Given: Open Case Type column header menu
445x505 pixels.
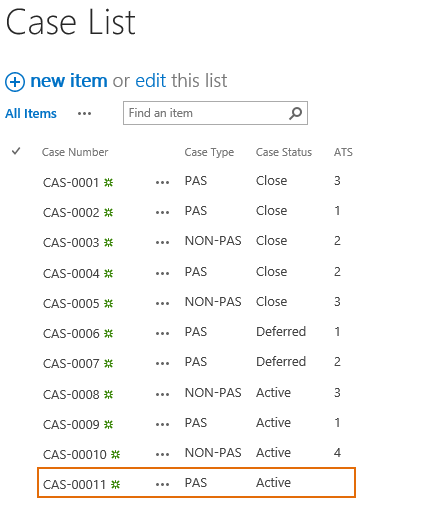Looking at the screenshot, I should click(209, 152).
